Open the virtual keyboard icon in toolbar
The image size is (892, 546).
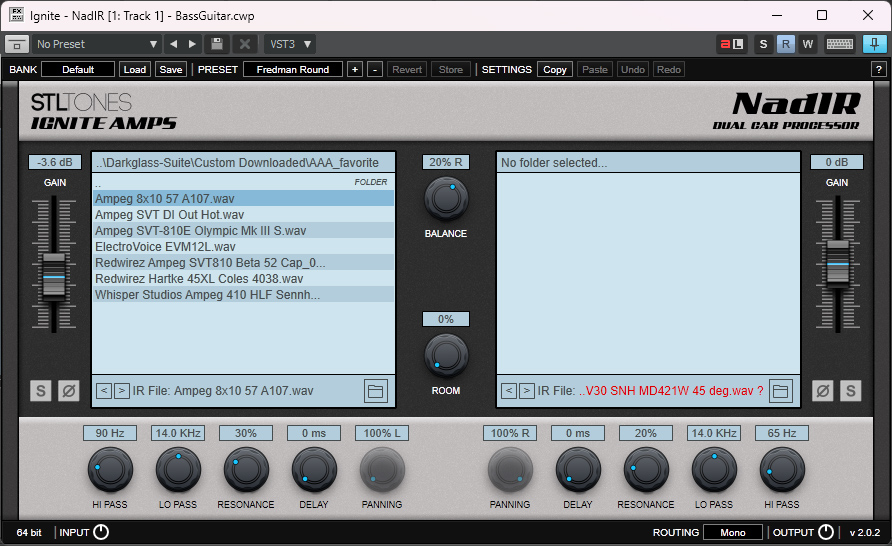(x=840, y=44)
